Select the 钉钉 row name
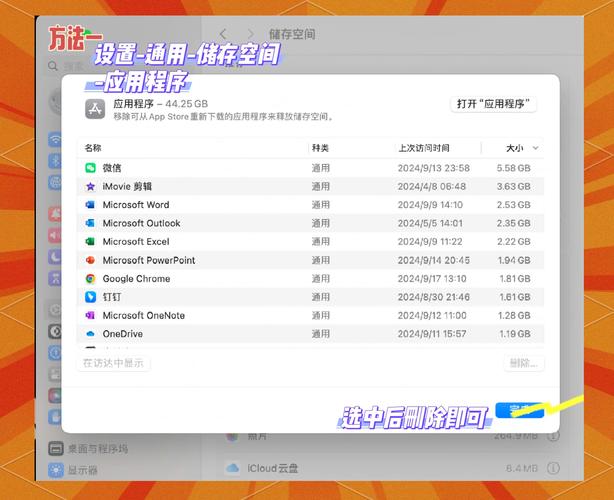The height and width of the screenshot is (500, 614). 112,297
